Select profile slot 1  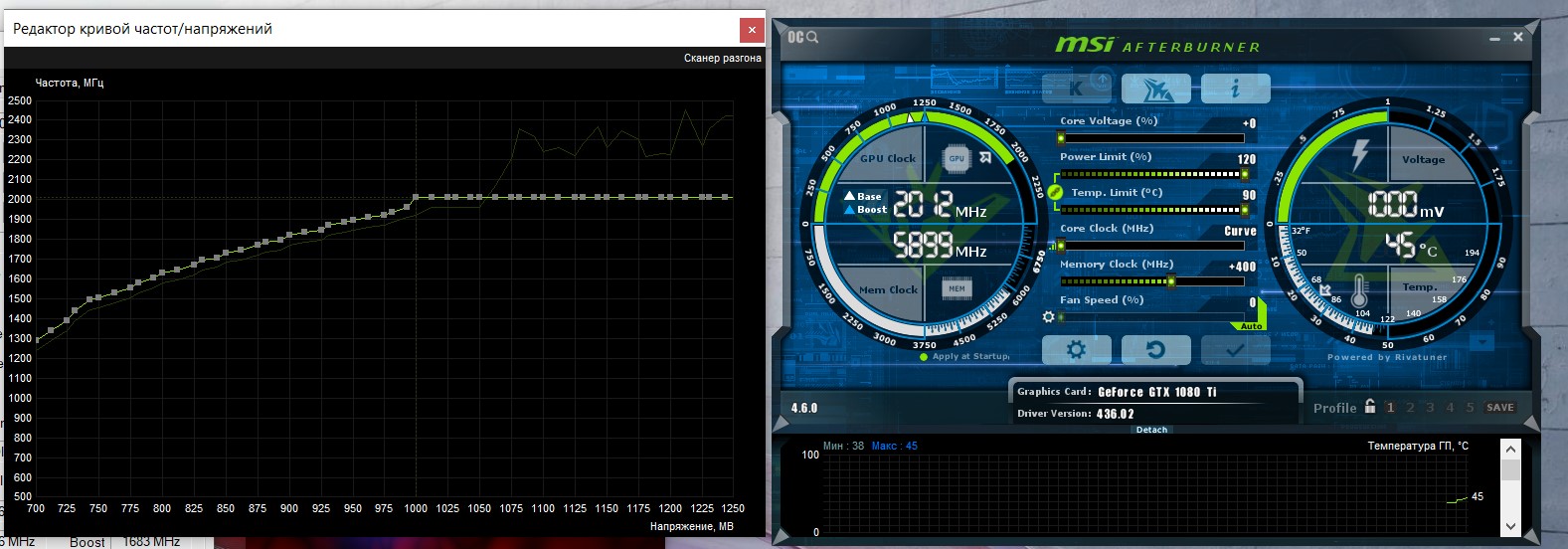pos(1390,407)
